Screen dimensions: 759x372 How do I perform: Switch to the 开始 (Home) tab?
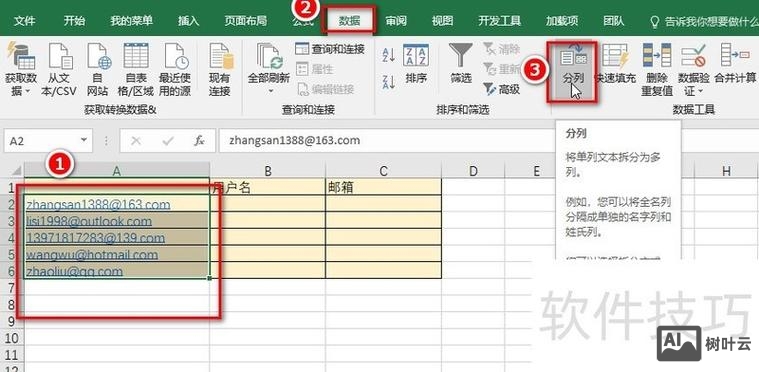click(75, 21)
